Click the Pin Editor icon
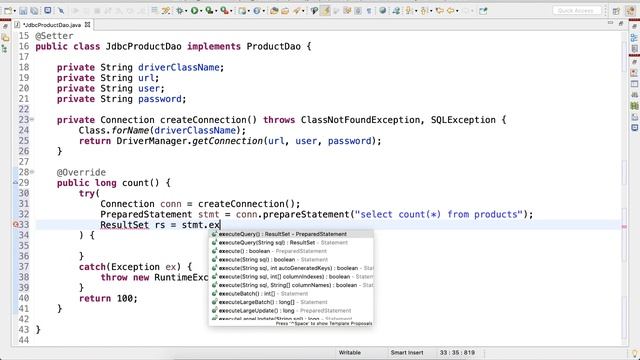The image size is (640, 360). coord(483,11)
